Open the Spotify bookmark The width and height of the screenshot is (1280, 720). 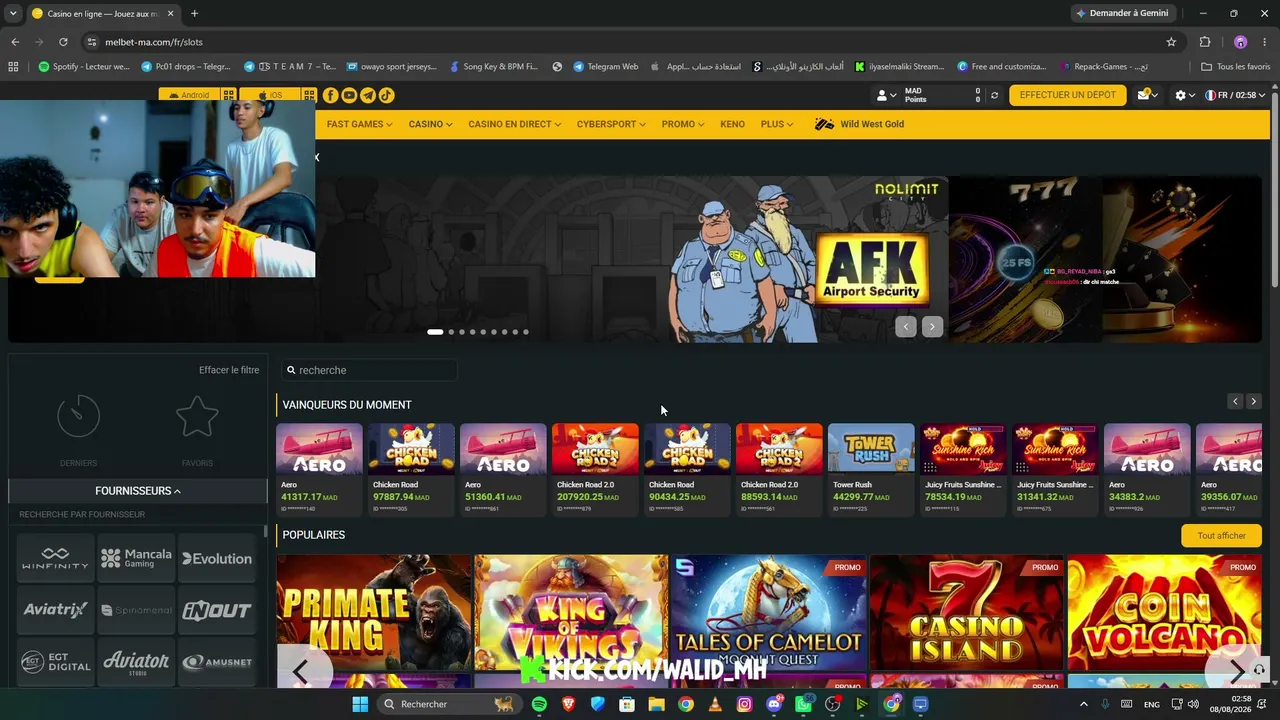tap(84, 67)
